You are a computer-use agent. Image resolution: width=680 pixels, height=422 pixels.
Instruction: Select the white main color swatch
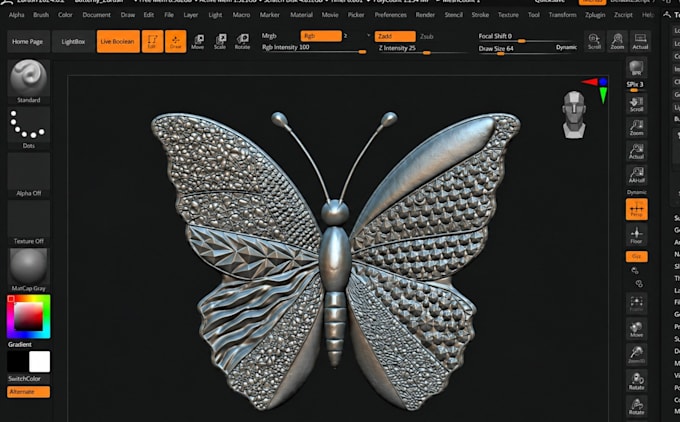tap(39, 361)
